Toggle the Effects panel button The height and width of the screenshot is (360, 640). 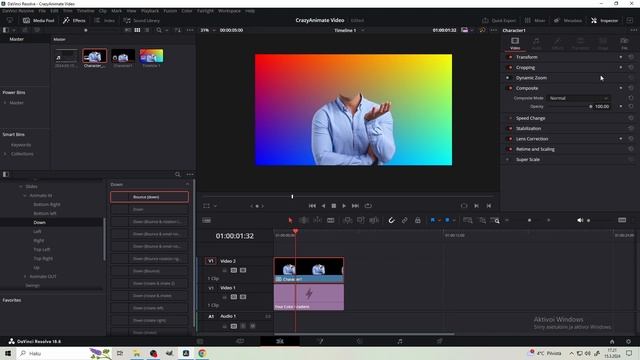point(74,20)
